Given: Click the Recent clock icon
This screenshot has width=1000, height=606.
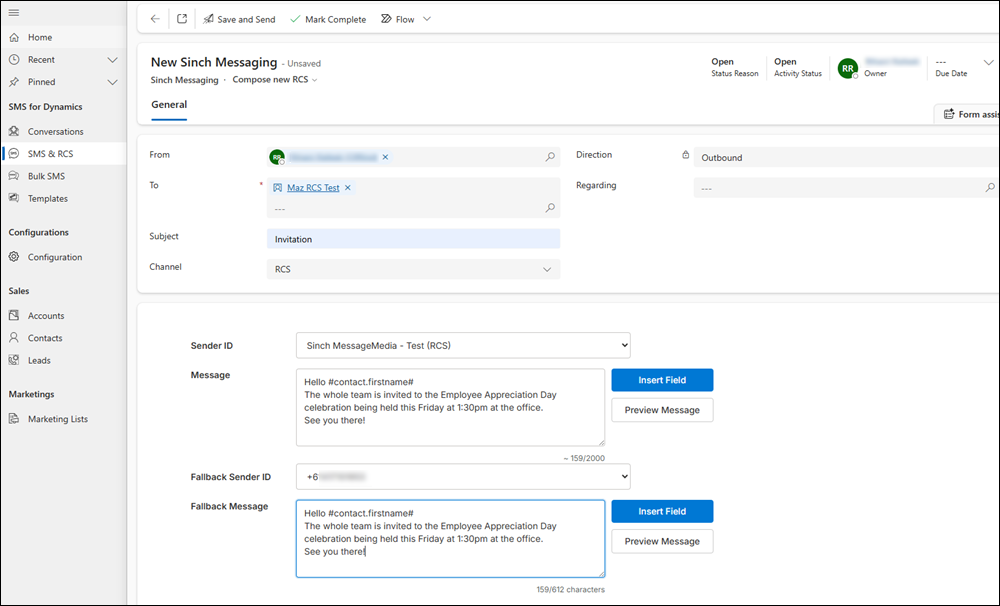Looking at the screenshot, I should pyautogui.click(x=14, y=59).
